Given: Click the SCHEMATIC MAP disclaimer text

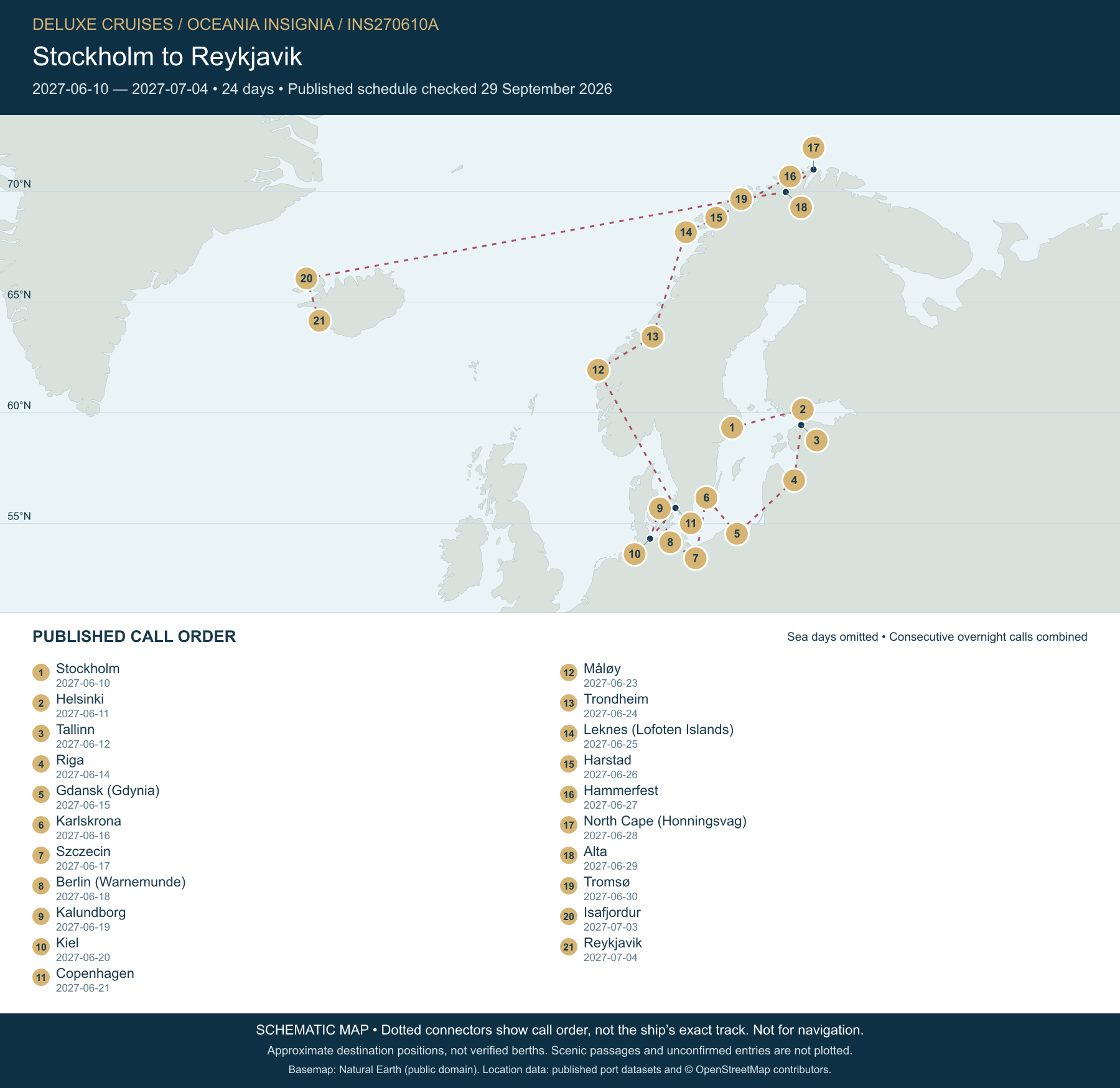Looking at the screenshot, I should point(560,1030).
